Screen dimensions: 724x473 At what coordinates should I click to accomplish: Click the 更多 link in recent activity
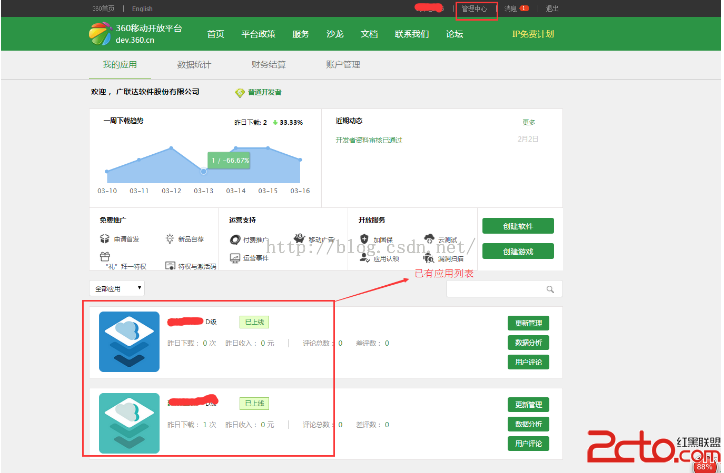(x=529, y=122)
